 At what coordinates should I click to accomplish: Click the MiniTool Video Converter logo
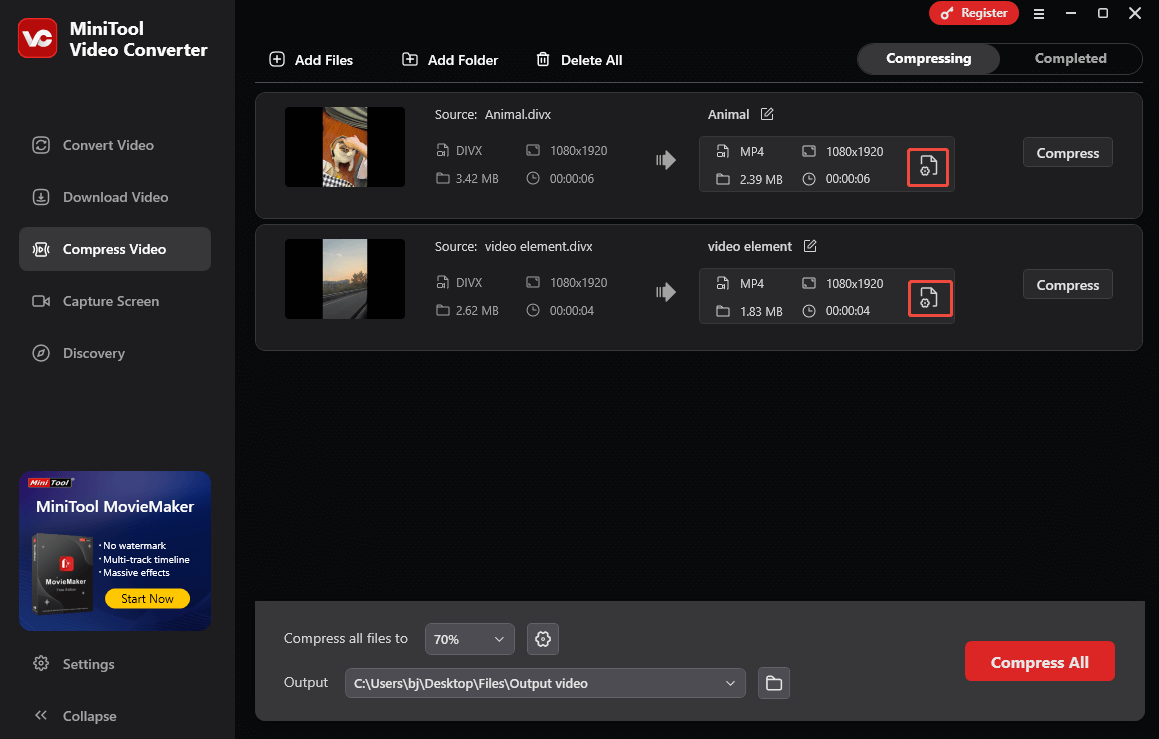37,38
